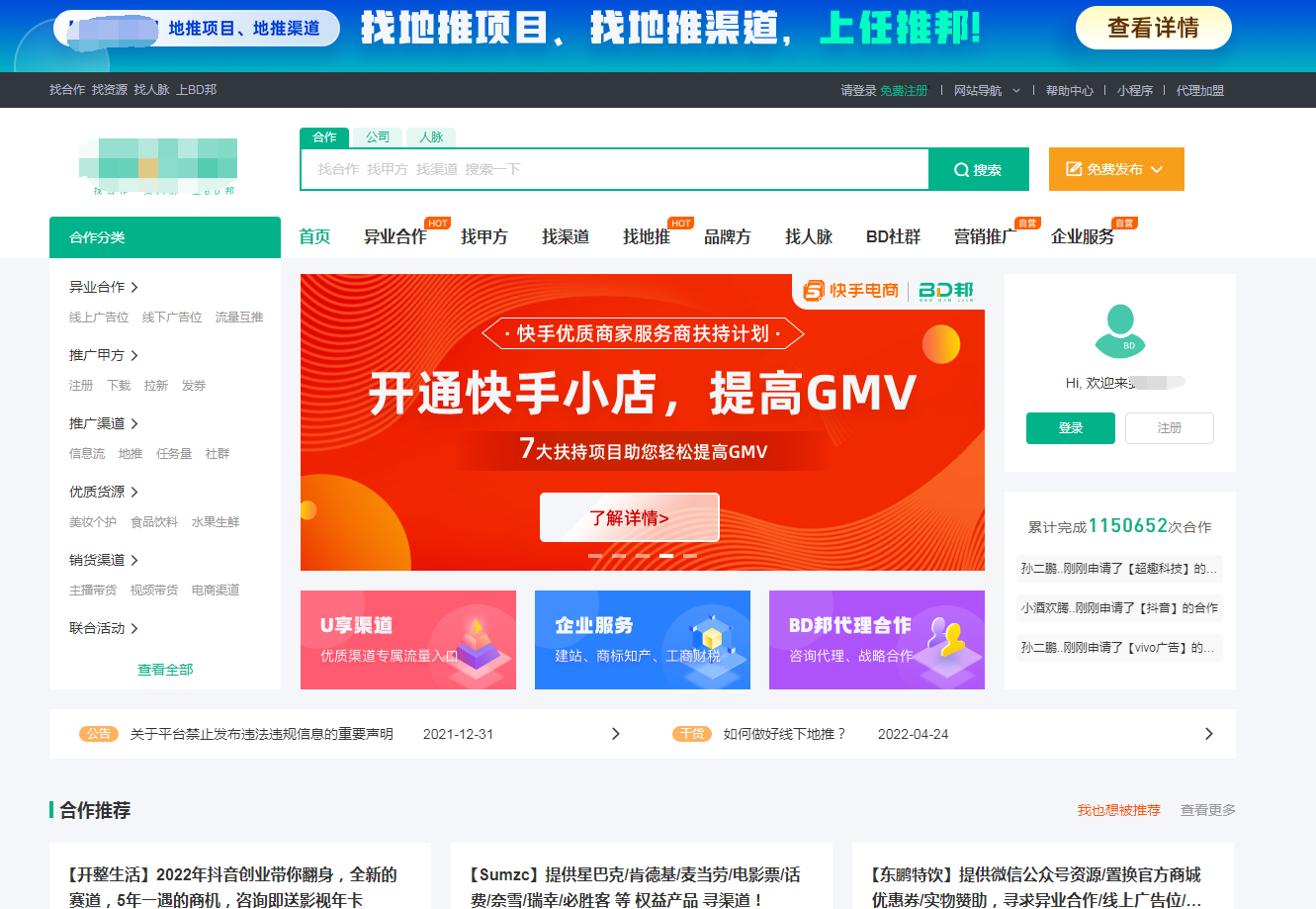Click the Kuaishou e-commerce logo on banner

[851, 290]
